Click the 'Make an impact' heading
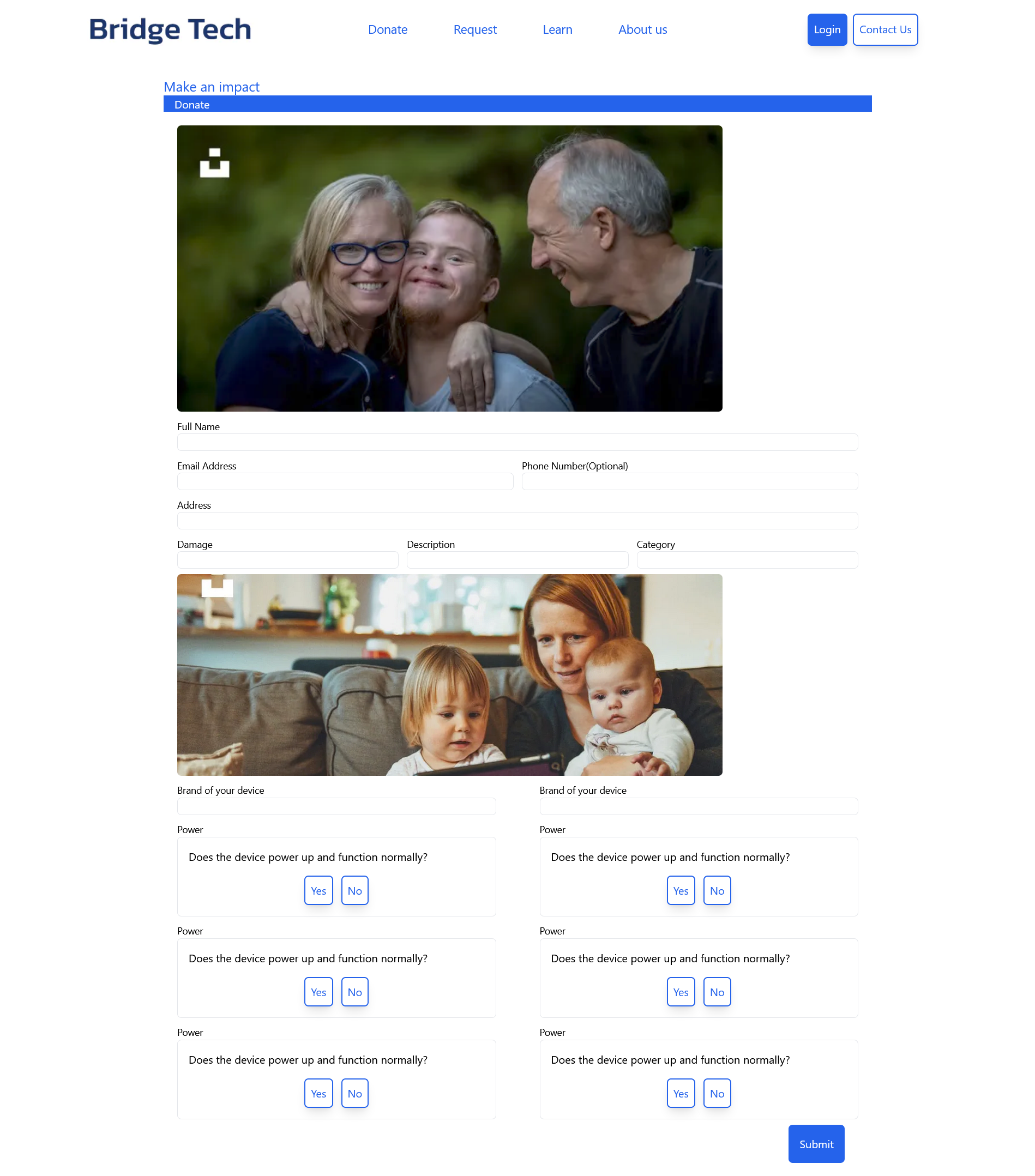The width and height of the screenshot is (1035, 1176). coord(211,87)
